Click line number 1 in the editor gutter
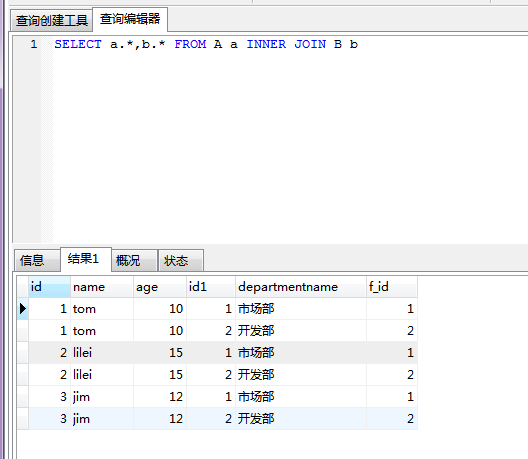528x459 pixels. (x=34, y=44)
